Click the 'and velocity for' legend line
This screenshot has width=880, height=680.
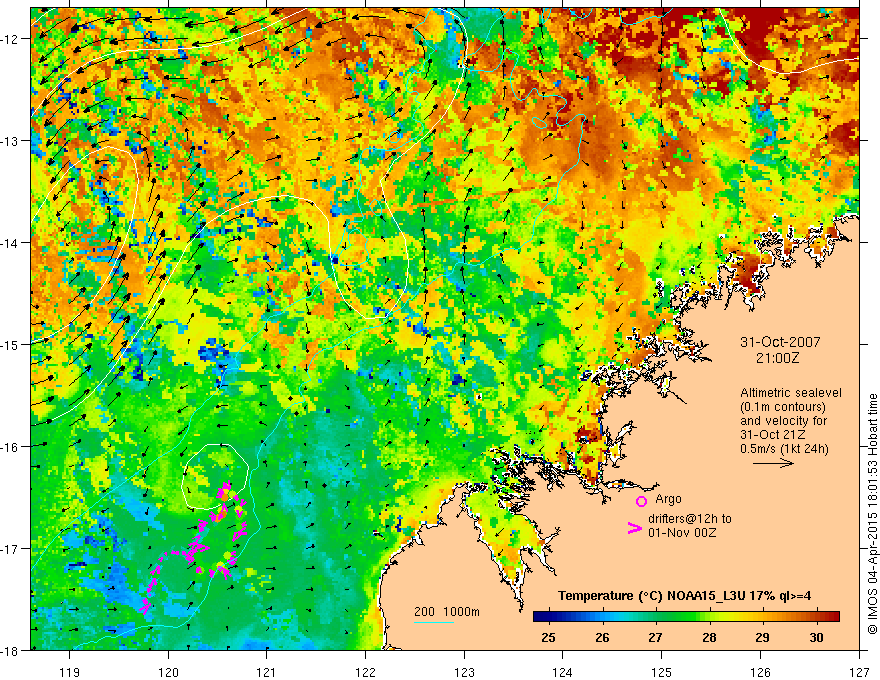click(x=783, y=421)
